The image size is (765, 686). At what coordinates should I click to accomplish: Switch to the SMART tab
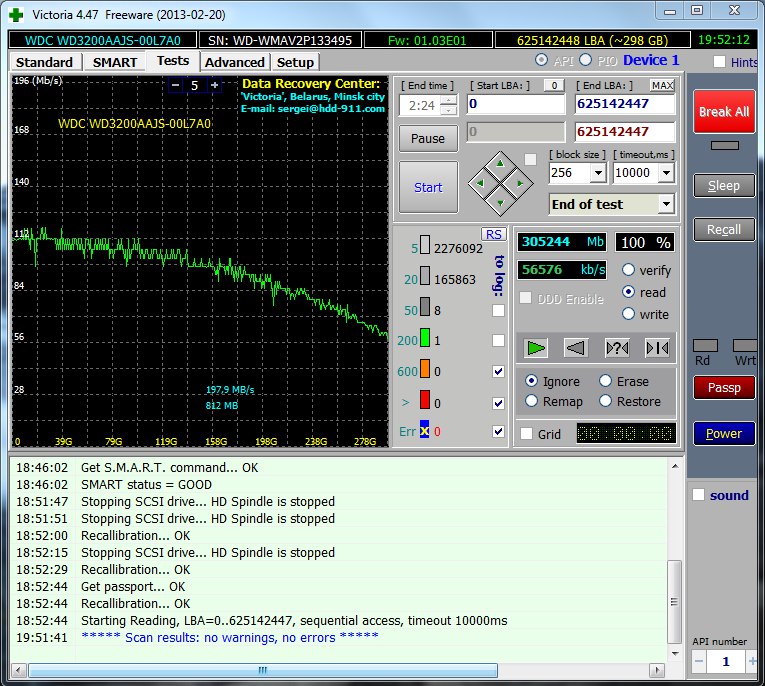click(115, 62)
